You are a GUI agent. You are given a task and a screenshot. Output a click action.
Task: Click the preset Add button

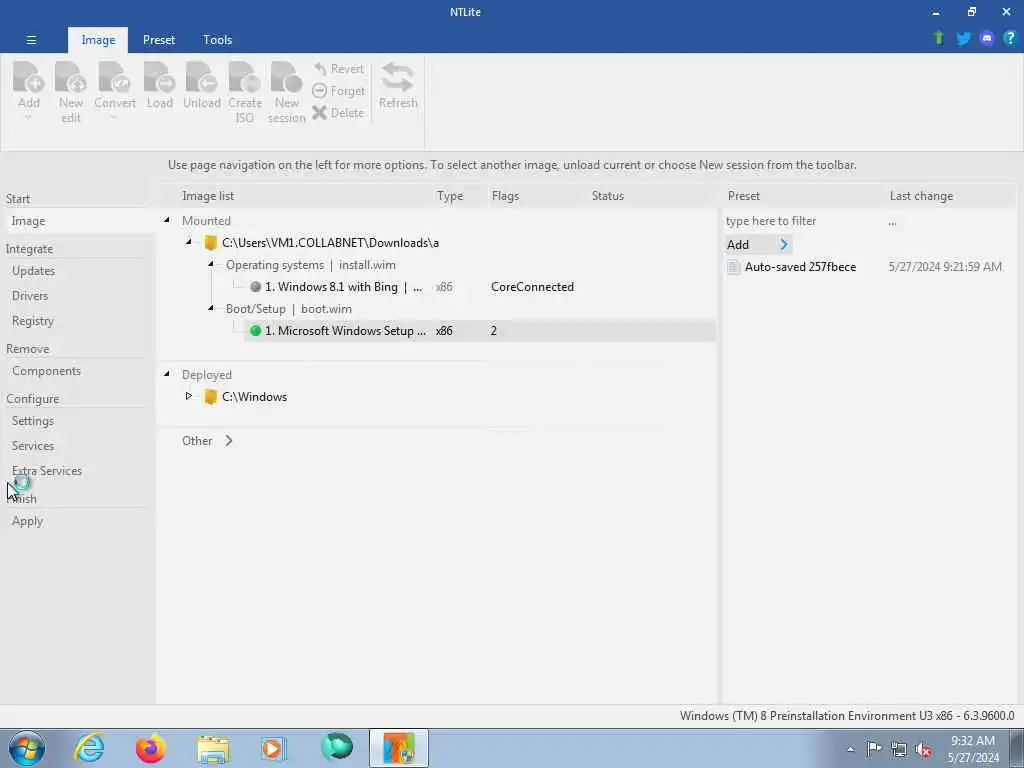(758, 245)
